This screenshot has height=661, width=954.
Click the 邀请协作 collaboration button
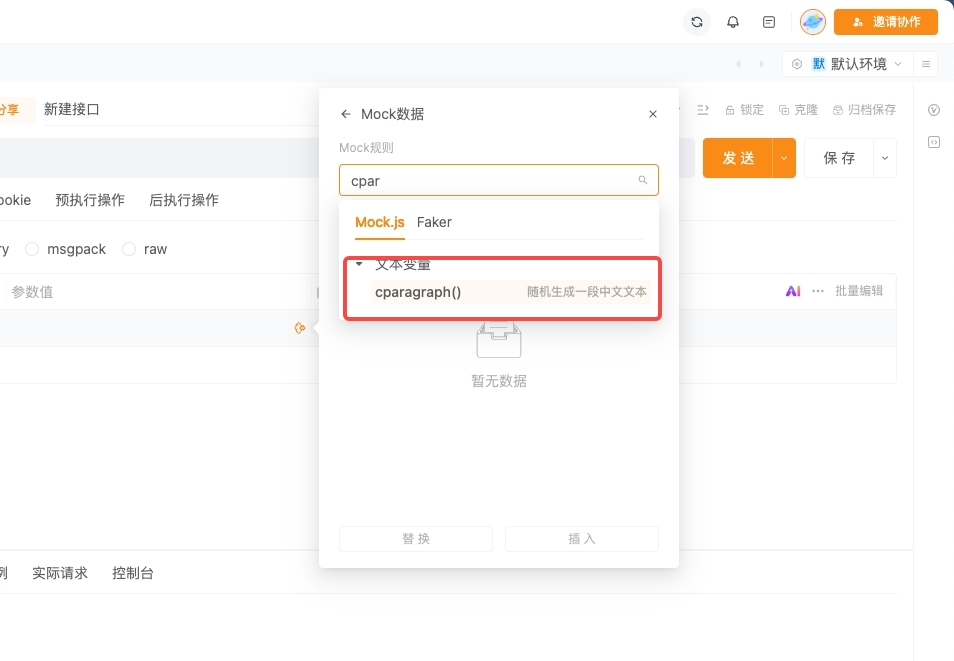point(886,21)
